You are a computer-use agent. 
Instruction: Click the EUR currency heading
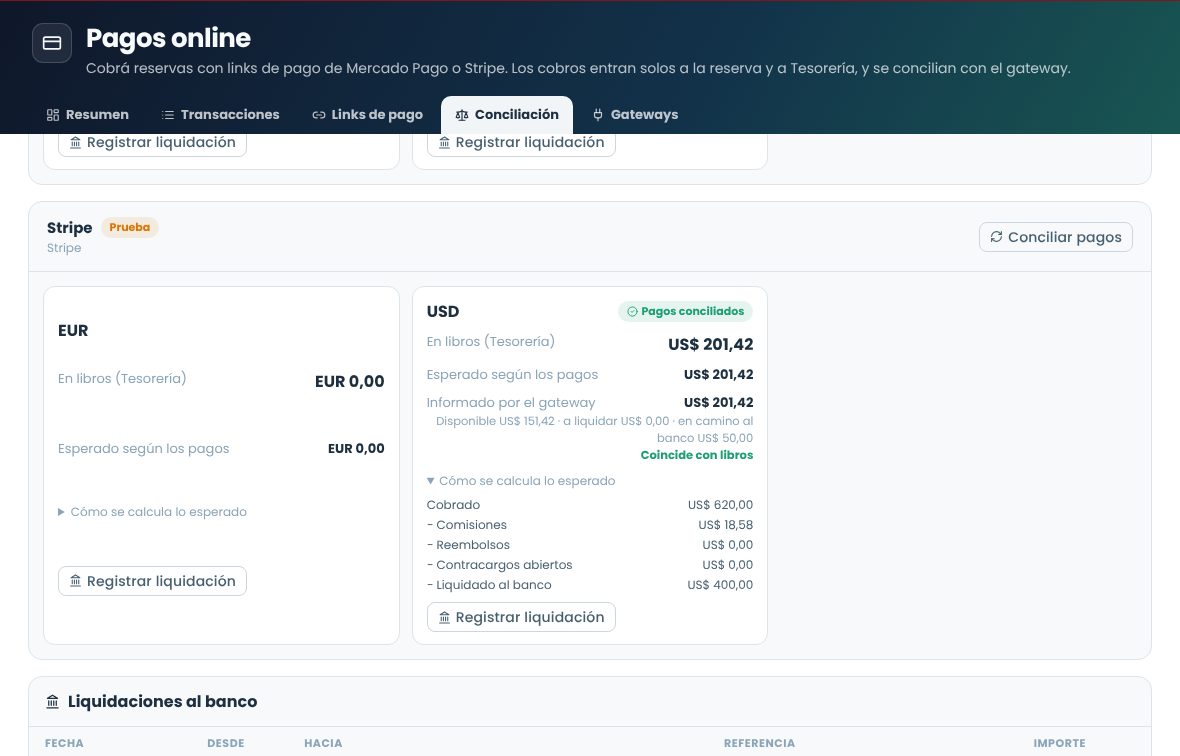(x=73, y=330)
